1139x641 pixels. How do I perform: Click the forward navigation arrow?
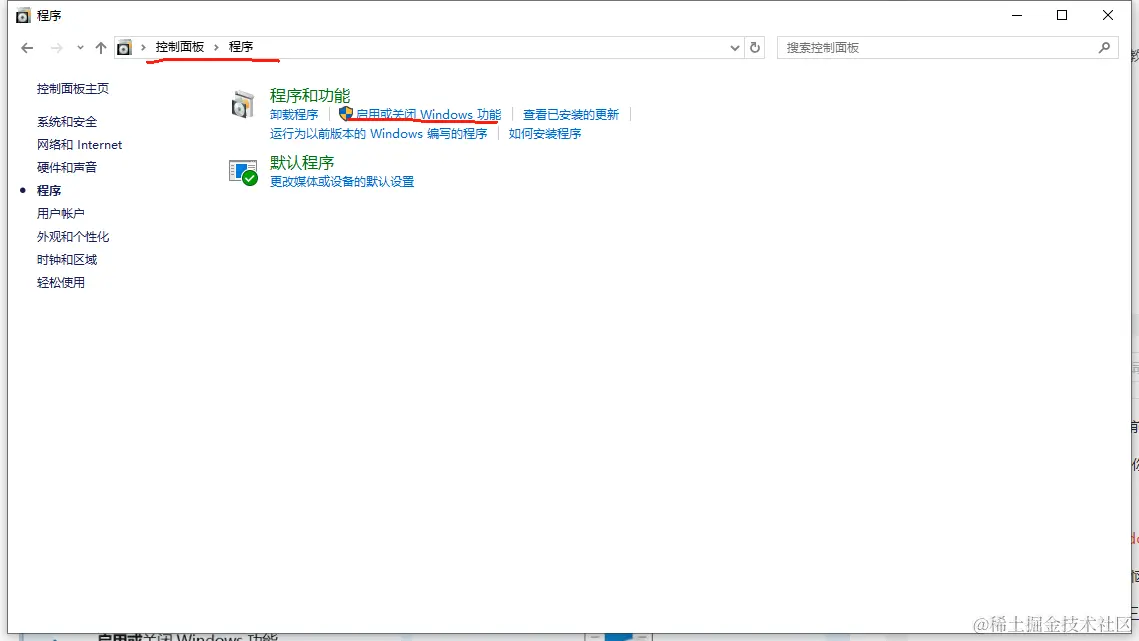click(x=56, y=48)
